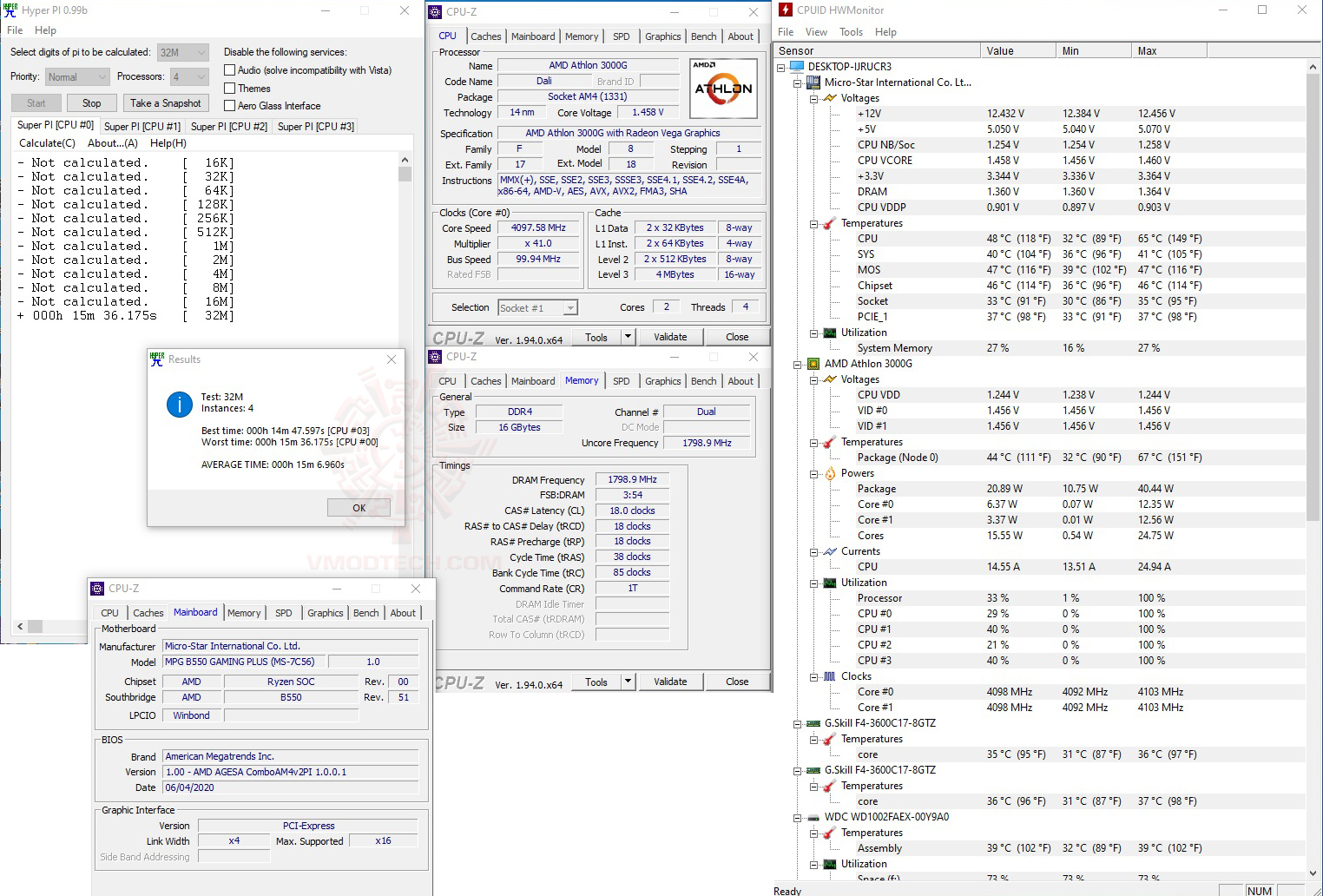
Task: Click the Stop button in Hyper PI
Action: coord(91,103)
